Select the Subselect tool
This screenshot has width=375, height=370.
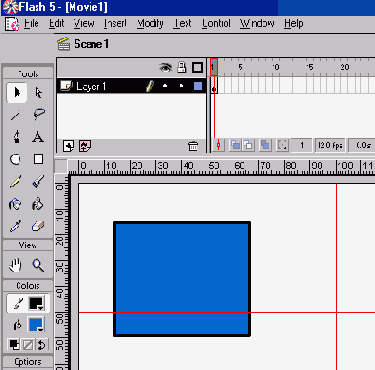(x=38, y=92)
